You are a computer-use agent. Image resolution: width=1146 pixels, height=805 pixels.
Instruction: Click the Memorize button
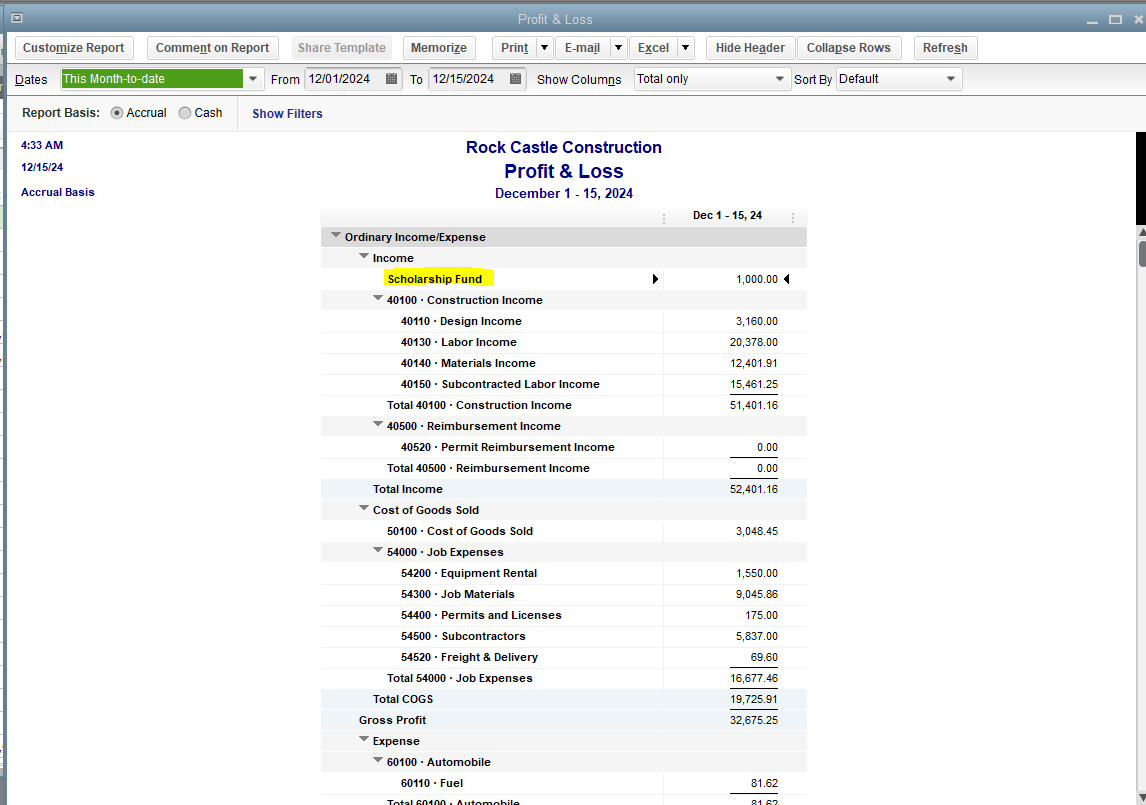tap(439, 48)
